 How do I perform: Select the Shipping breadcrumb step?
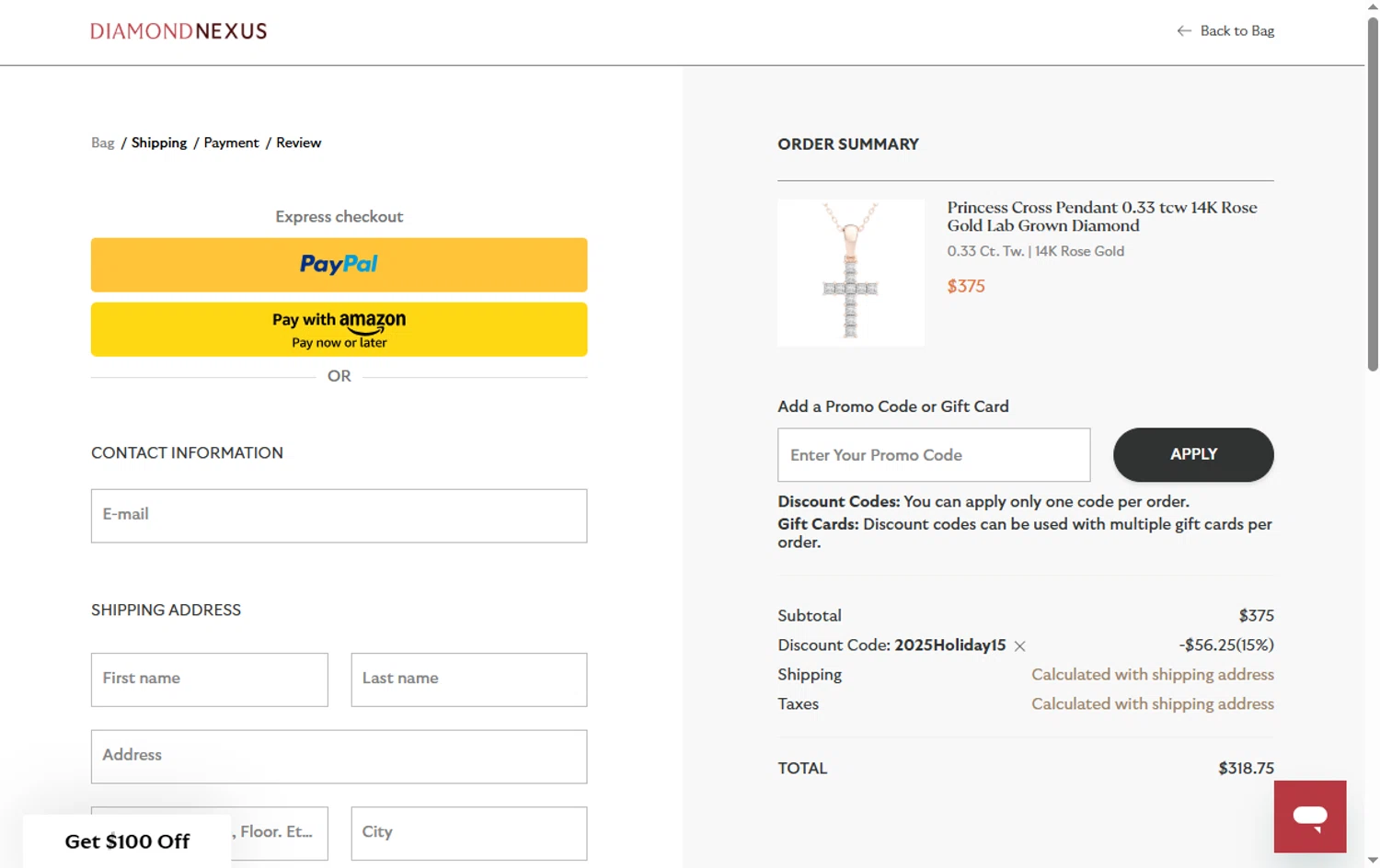coord(159,143)
